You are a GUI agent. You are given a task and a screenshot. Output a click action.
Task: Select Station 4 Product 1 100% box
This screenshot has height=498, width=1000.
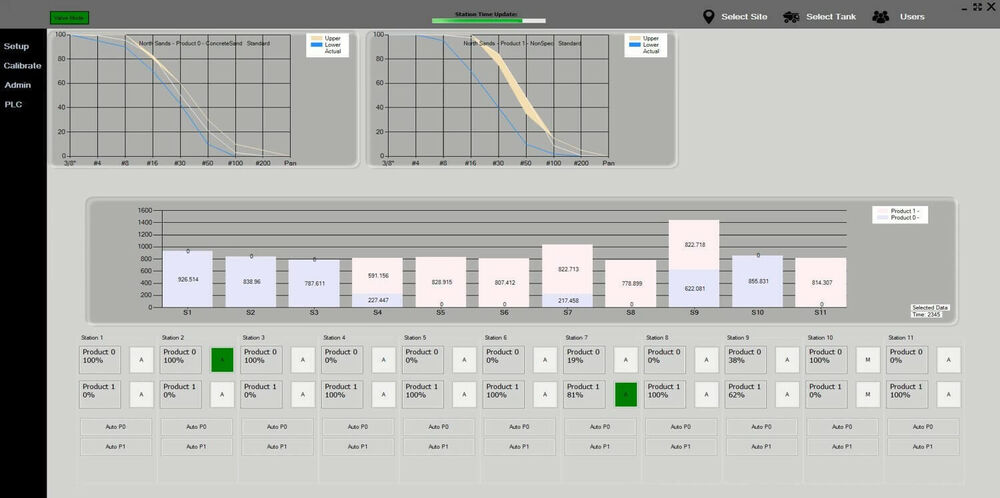tap(342, 395)
